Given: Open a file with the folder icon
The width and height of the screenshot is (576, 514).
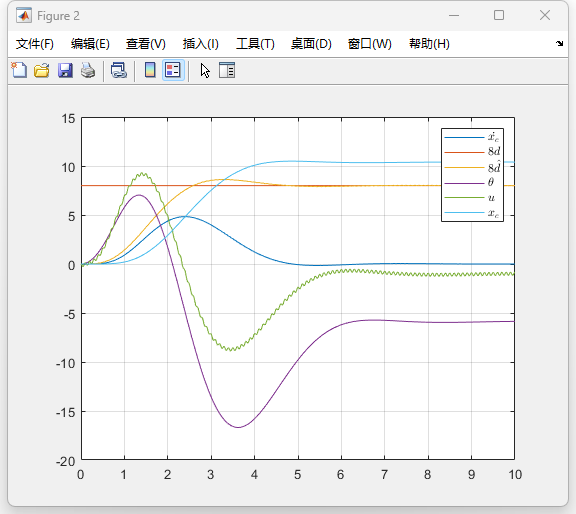Looking at the screenshot, I should coord(42,70).
